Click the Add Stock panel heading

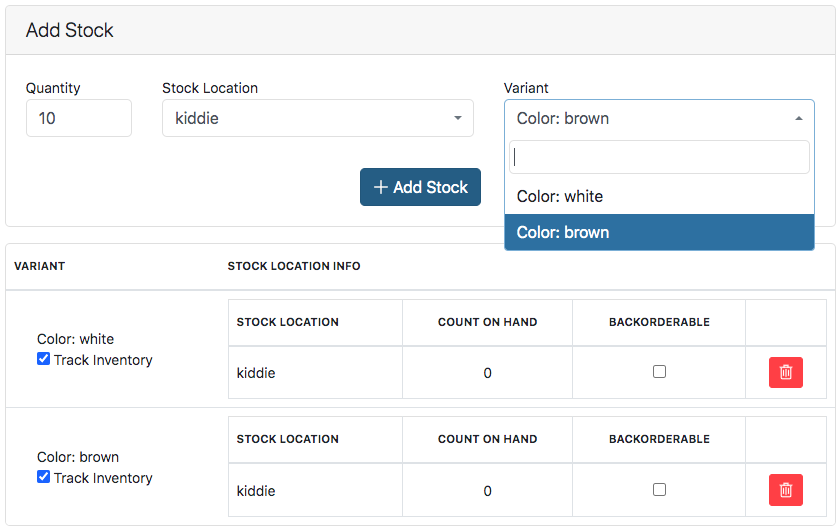point(70,30)
